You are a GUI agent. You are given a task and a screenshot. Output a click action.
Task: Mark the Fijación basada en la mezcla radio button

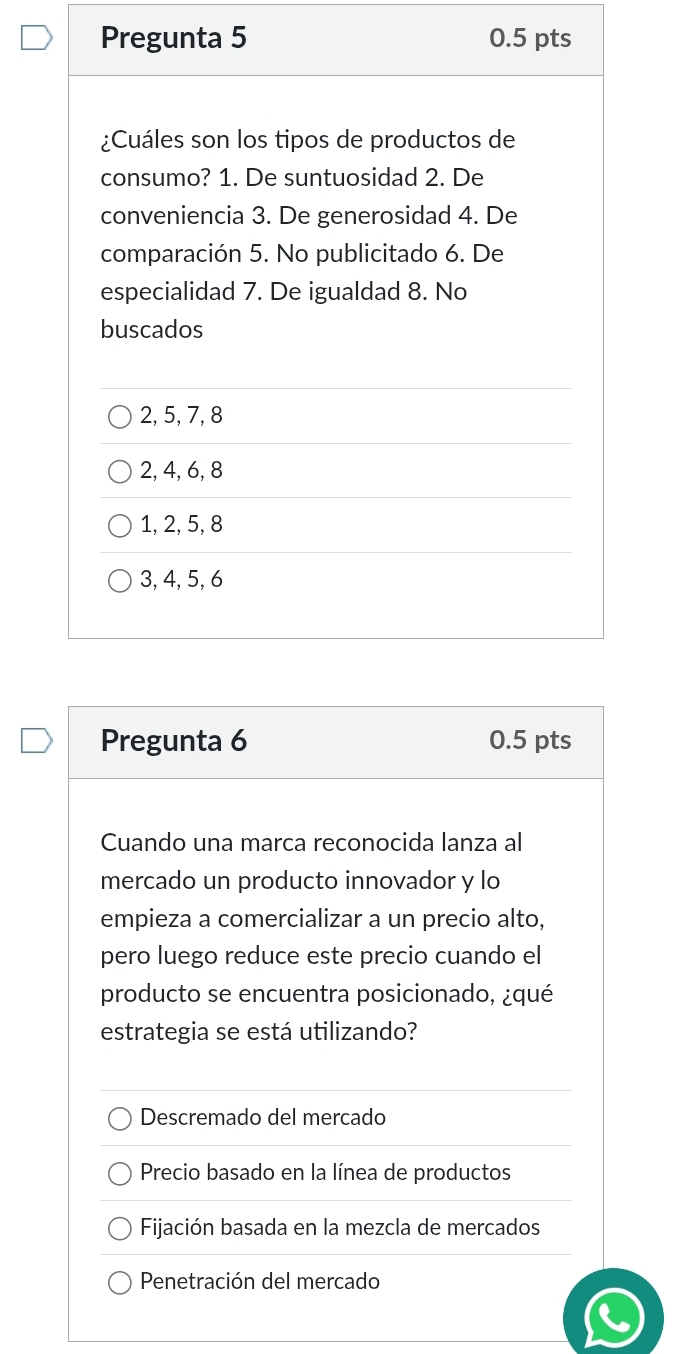tap(120, 1227)
